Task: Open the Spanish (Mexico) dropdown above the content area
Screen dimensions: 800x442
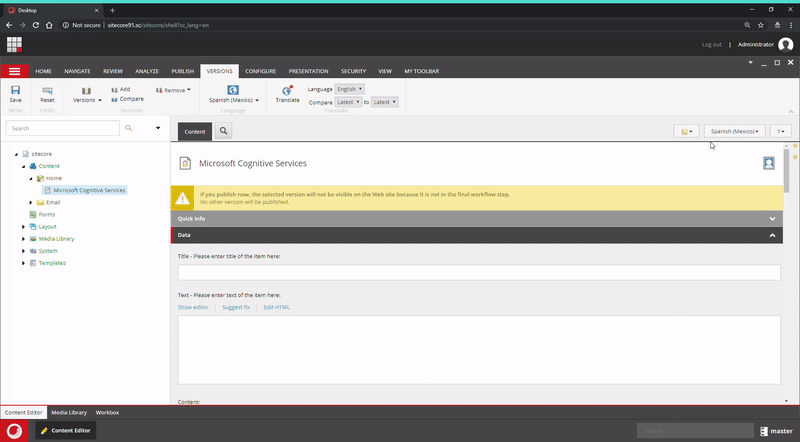Action: (734, 131)
